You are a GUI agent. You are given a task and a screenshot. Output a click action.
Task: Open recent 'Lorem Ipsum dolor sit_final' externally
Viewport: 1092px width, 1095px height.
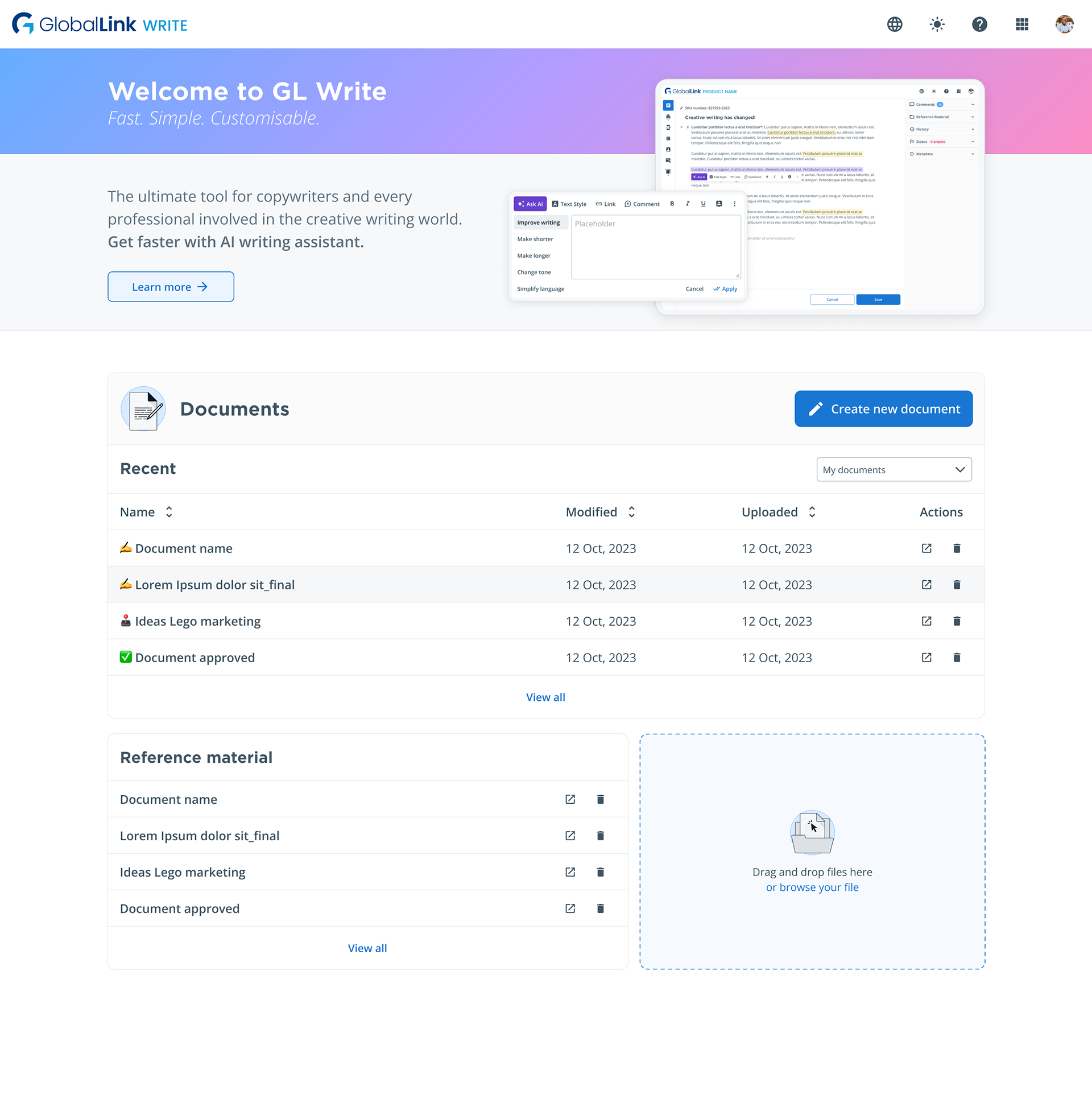[x=926, y=584]
